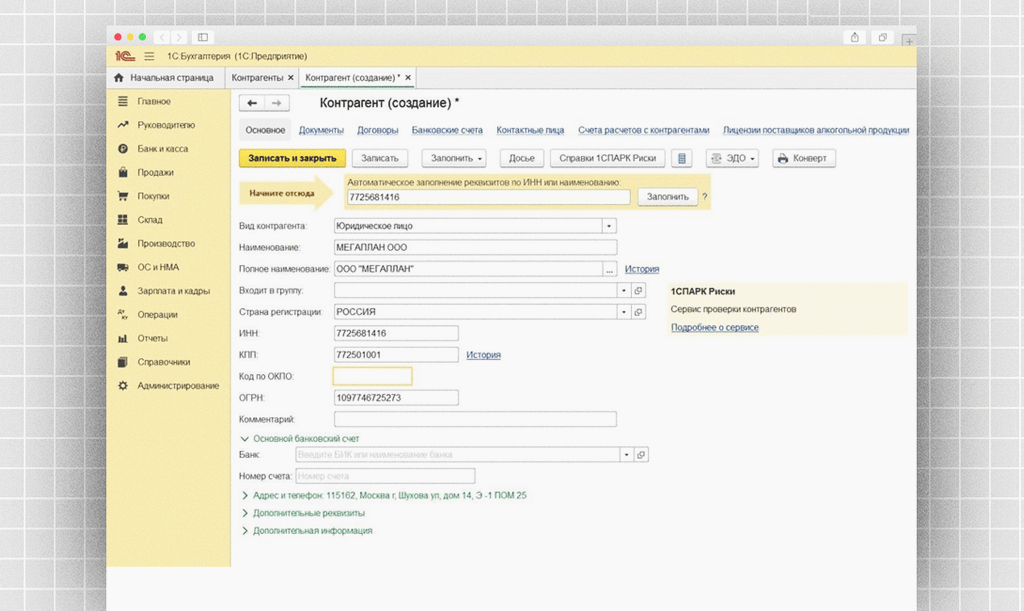
Task: Open the Покупки section
Action: [153, 196]
